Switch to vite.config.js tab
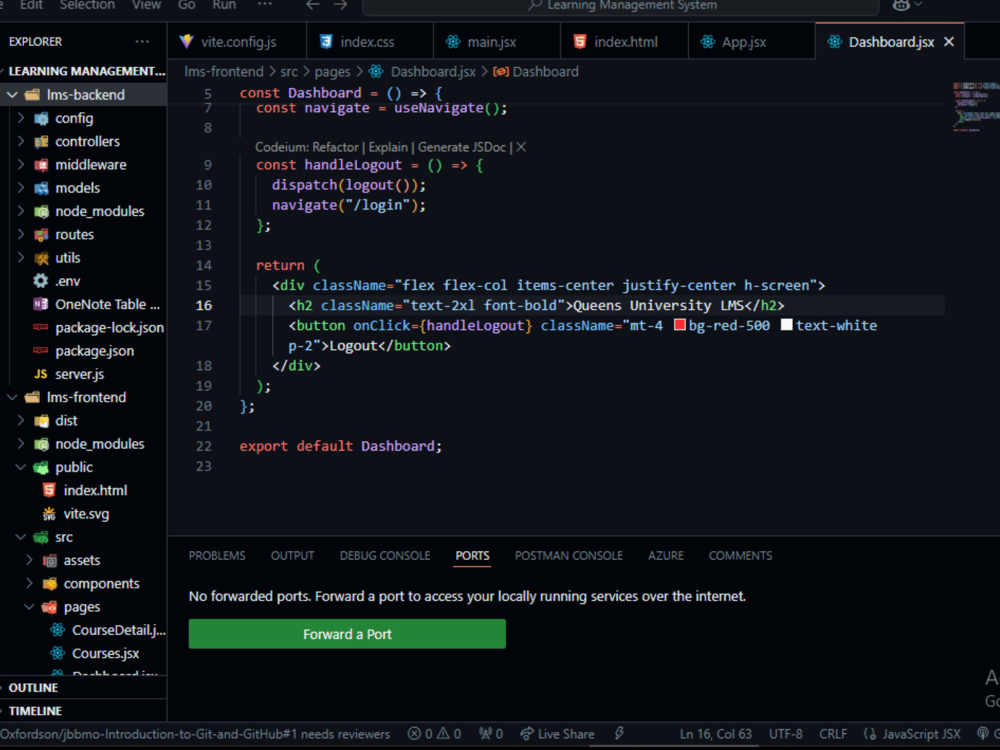The image size is (1000, 750). coord(237,42)
